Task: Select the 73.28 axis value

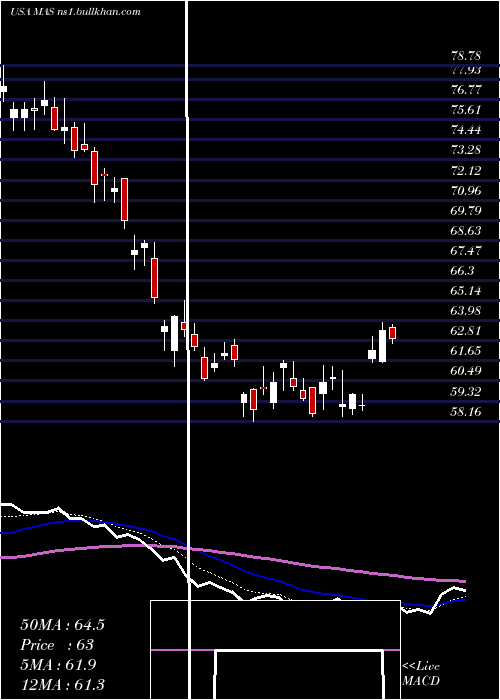Action: 466,150
